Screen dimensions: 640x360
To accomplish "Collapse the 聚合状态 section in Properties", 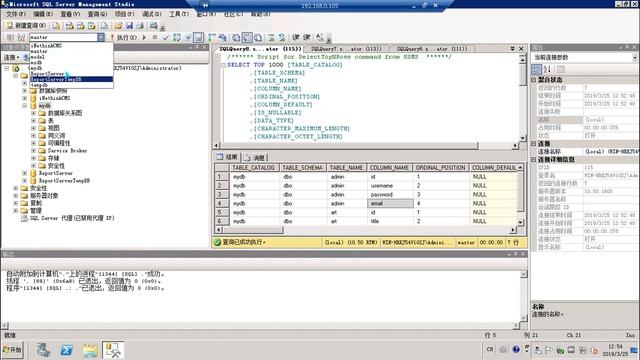I will pyautogui.click(x=533, y=80).
